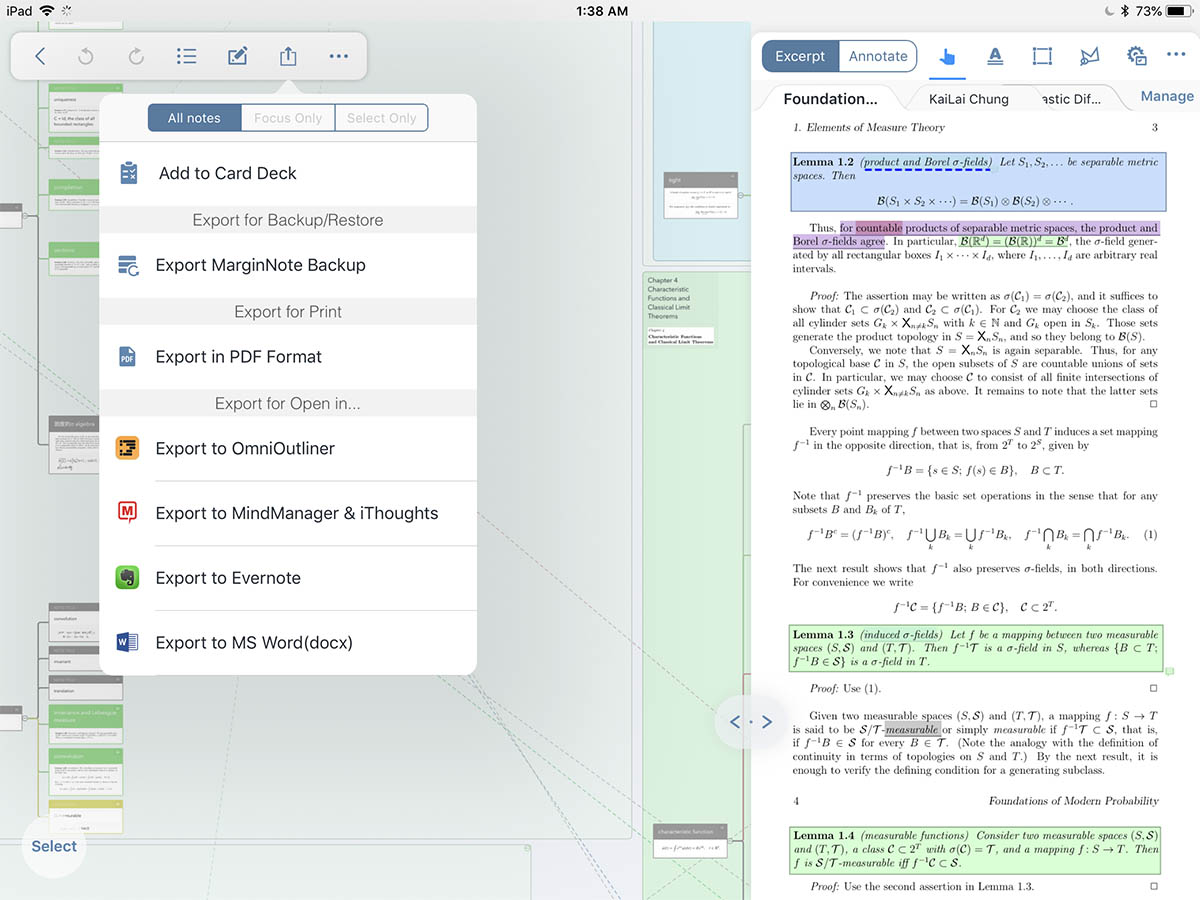Choose Export to MindManager & iThoughts
This screenshot has height=900, width=1200.
point(288,513)
